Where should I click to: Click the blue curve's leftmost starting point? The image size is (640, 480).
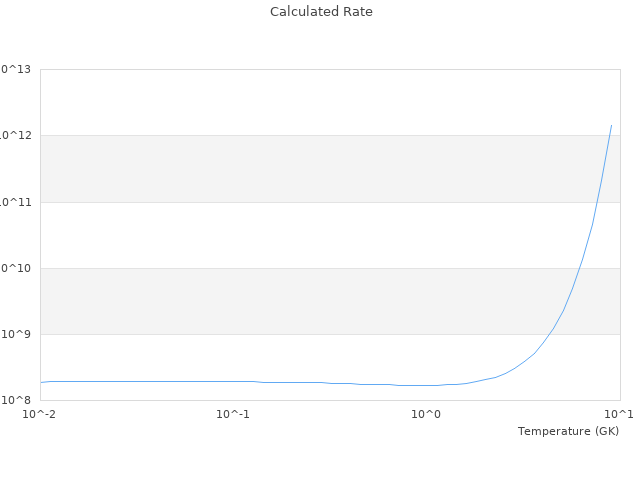coord(41,382)
